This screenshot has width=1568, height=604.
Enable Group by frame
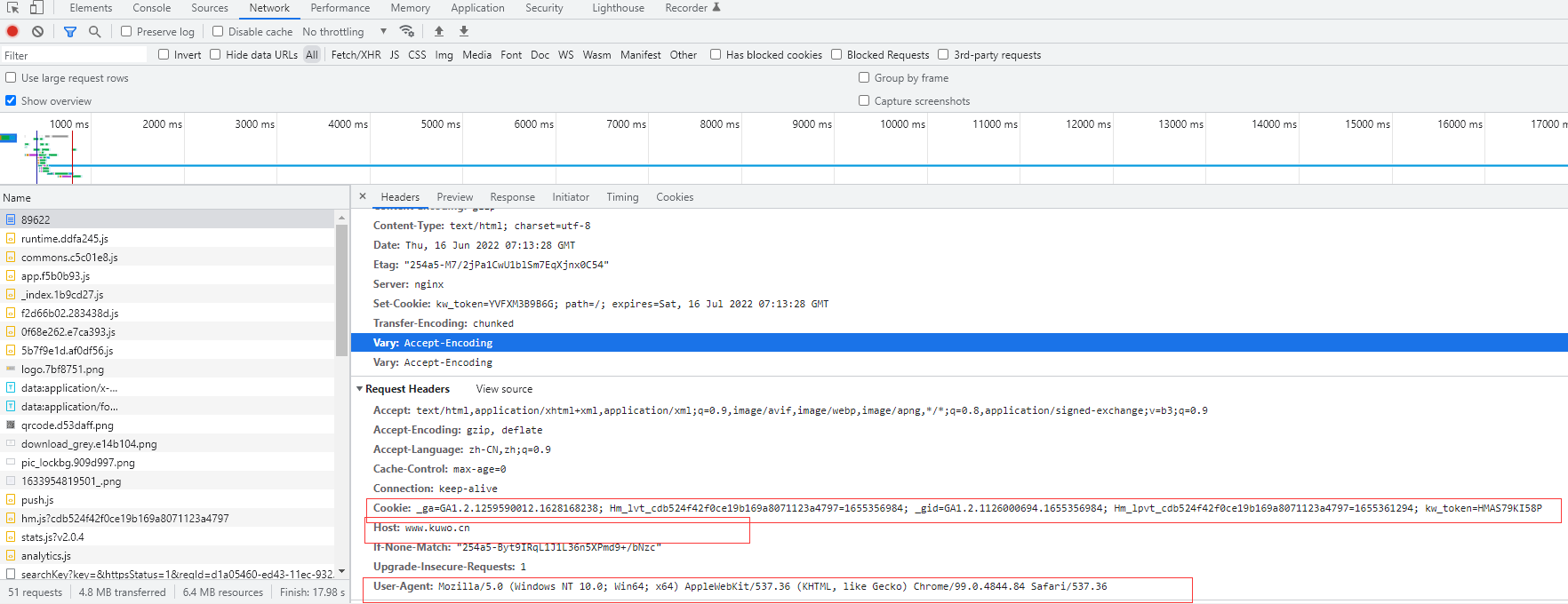[864, 77]
